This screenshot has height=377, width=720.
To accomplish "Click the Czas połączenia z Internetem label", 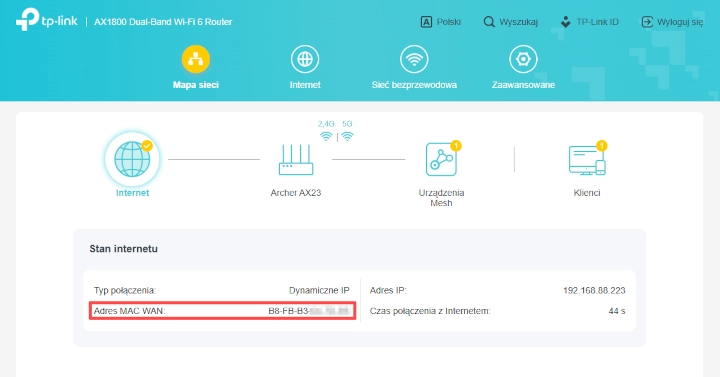I will coord(430,311).
